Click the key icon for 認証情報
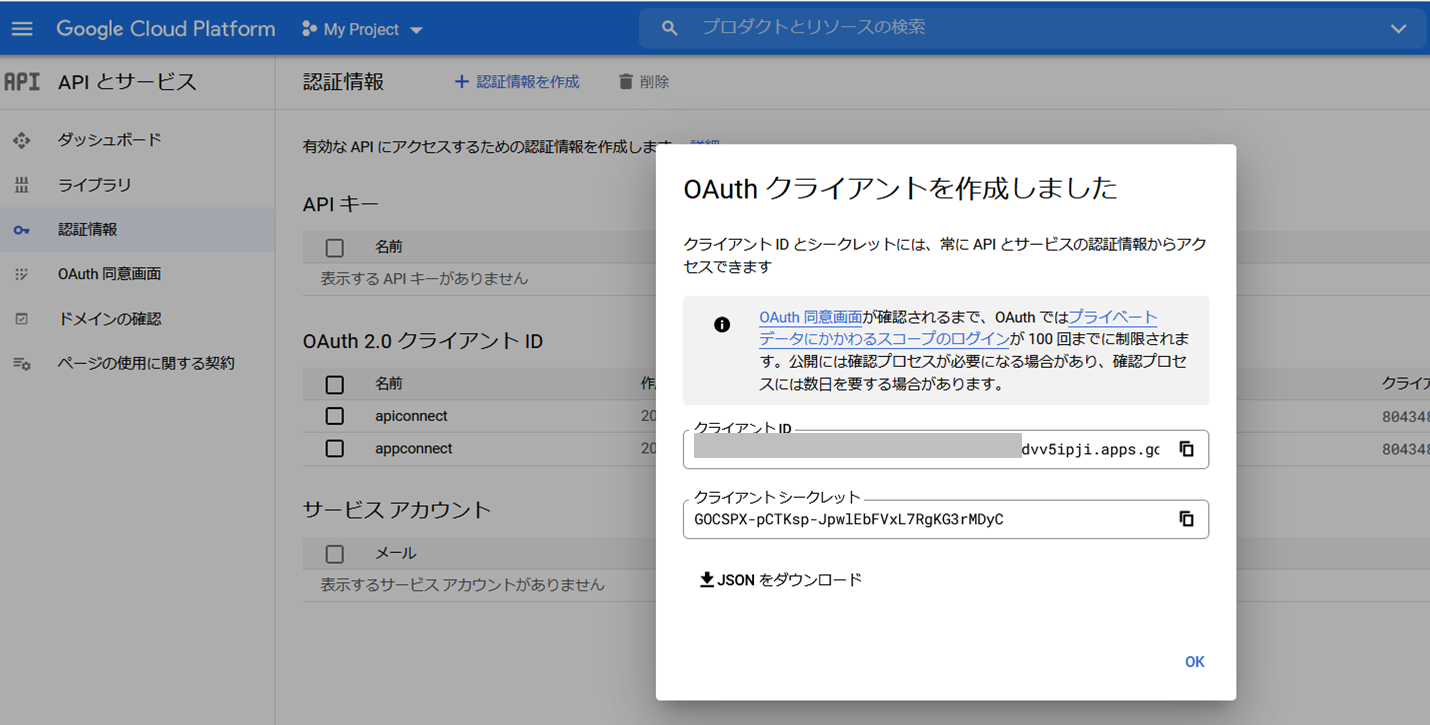The width and height of the screenshot is (1430, 725). 22,230
